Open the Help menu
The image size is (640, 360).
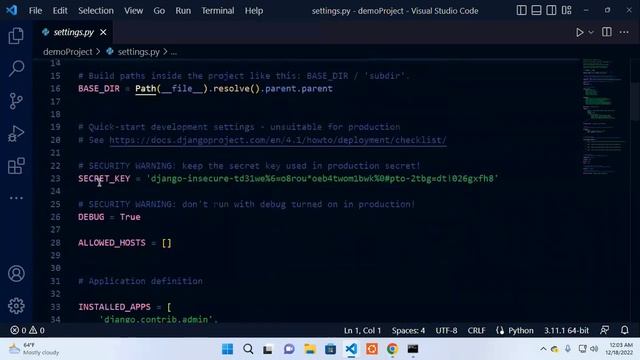pos(253,11)
